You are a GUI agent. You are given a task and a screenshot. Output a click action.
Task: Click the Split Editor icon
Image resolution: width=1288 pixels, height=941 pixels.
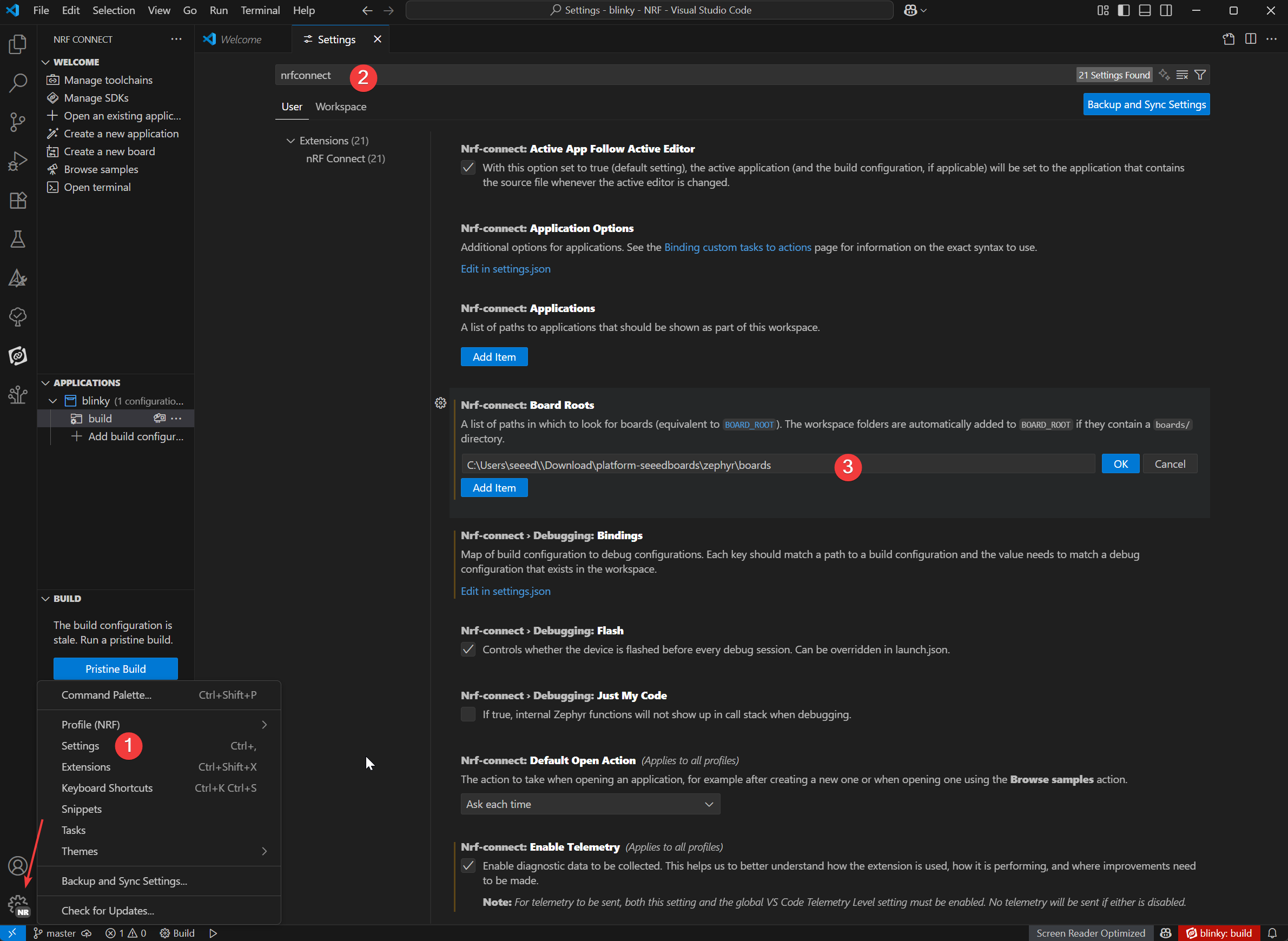coord(1250,39)
